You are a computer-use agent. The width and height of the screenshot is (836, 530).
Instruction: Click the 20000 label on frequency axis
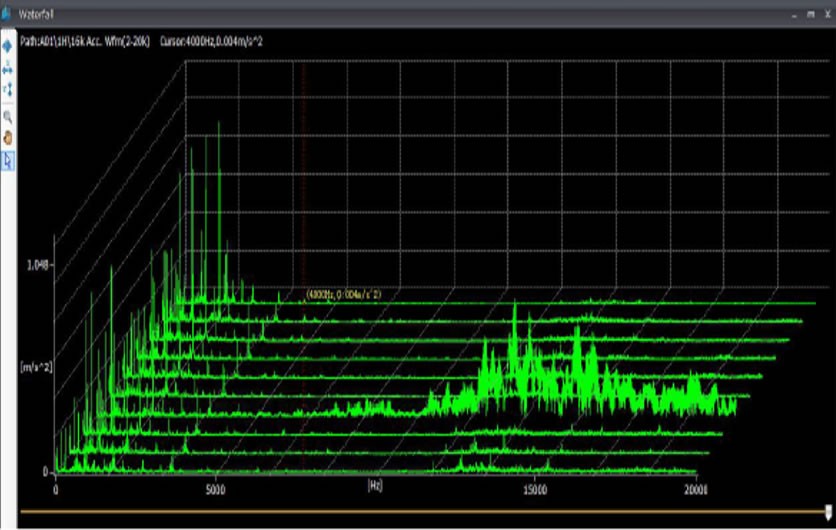point(696,490)
